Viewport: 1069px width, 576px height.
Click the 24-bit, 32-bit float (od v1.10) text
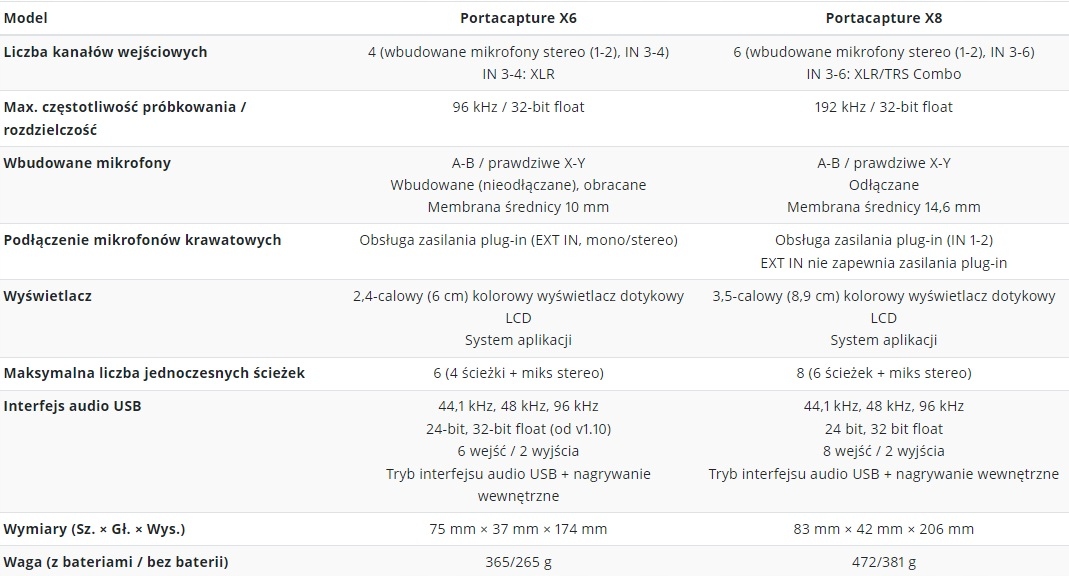[x=518, y=429]
